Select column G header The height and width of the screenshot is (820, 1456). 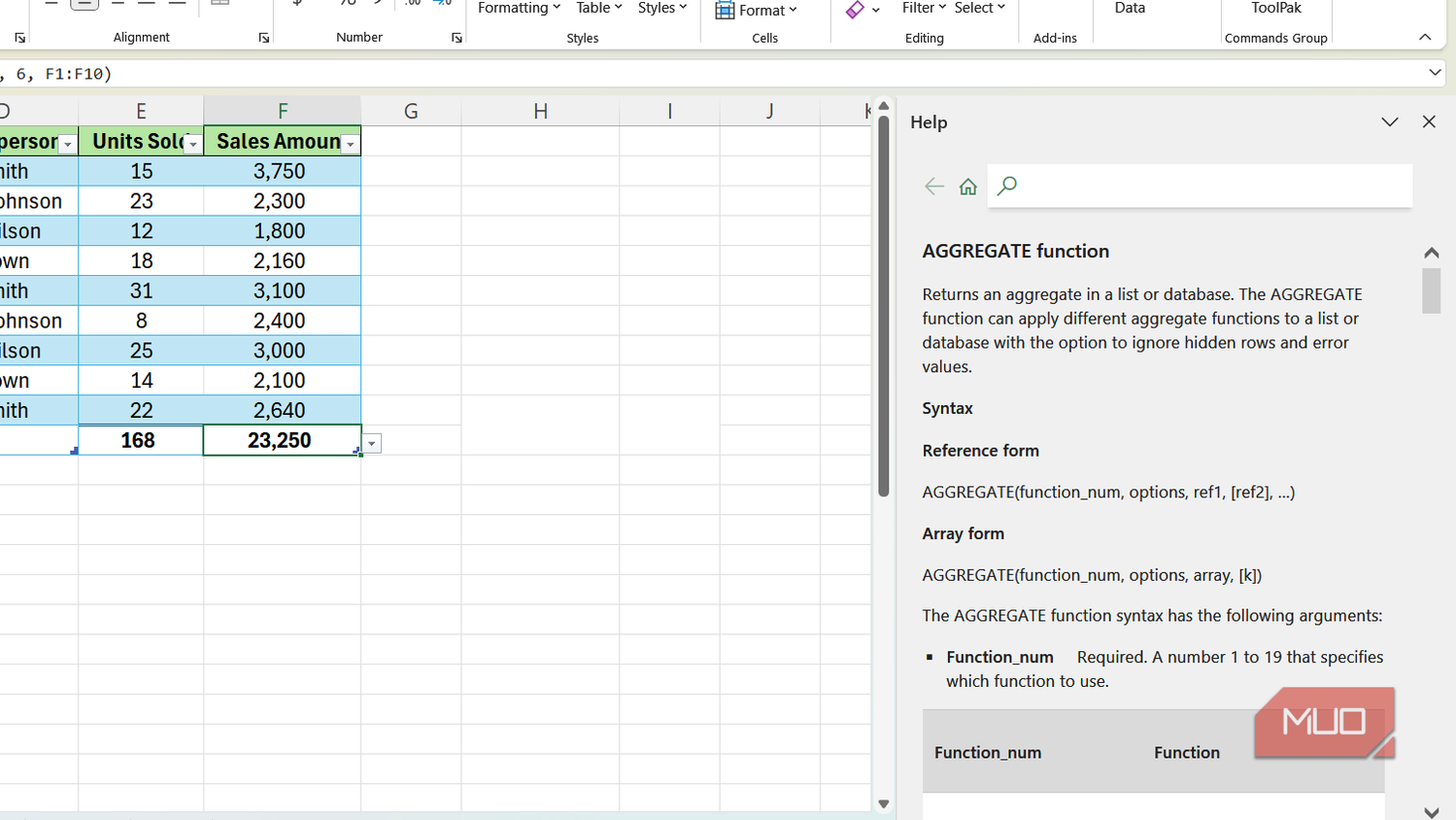pyautogui.click(x=411, y=111)
